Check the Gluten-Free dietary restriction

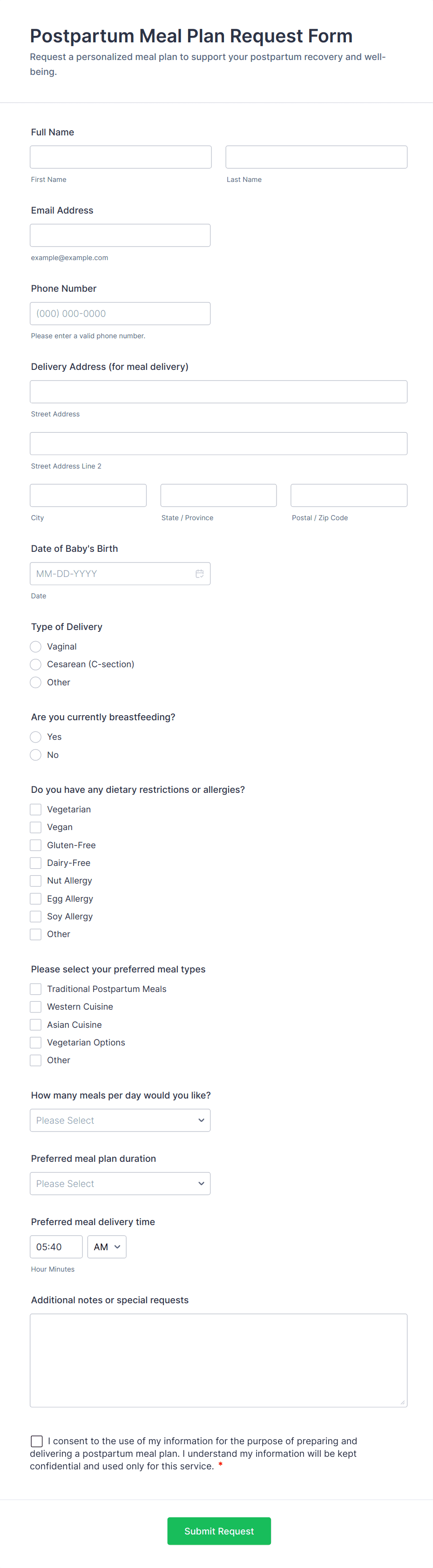point(36,845)
